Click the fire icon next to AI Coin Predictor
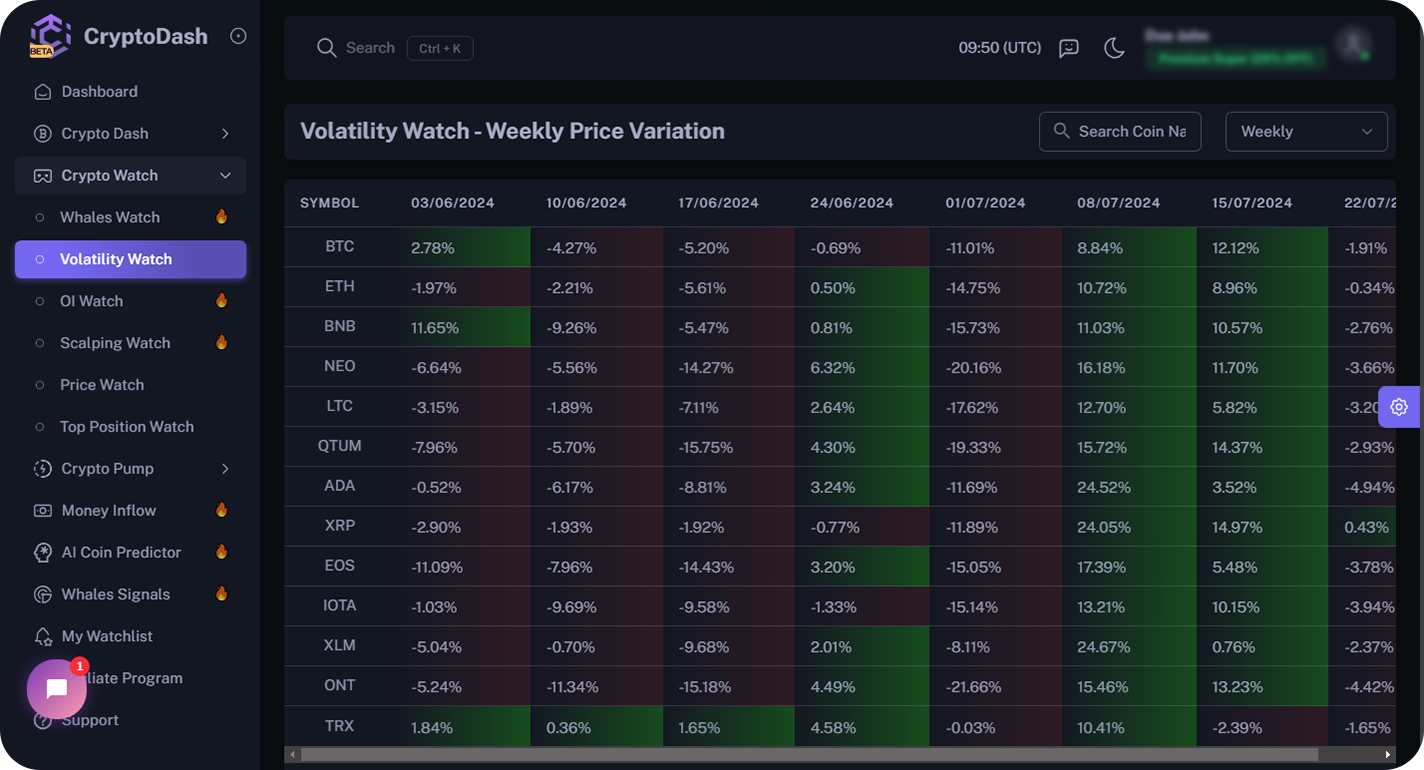 [222, 552]
